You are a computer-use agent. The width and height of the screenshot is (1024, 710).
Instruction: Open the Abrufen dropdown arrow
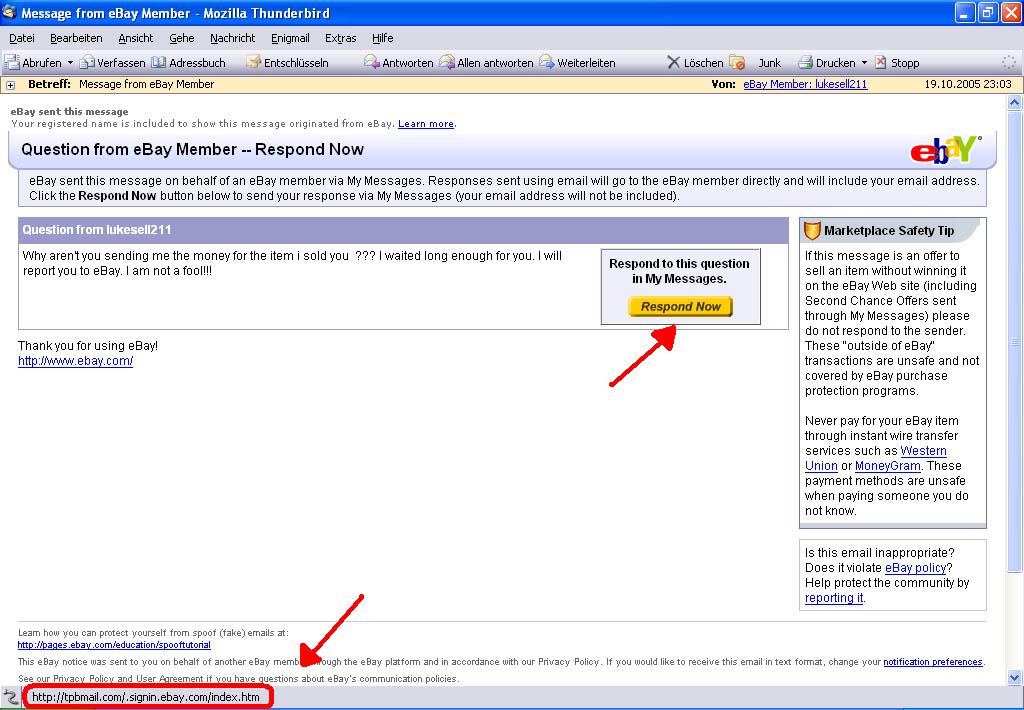[70, 63]
